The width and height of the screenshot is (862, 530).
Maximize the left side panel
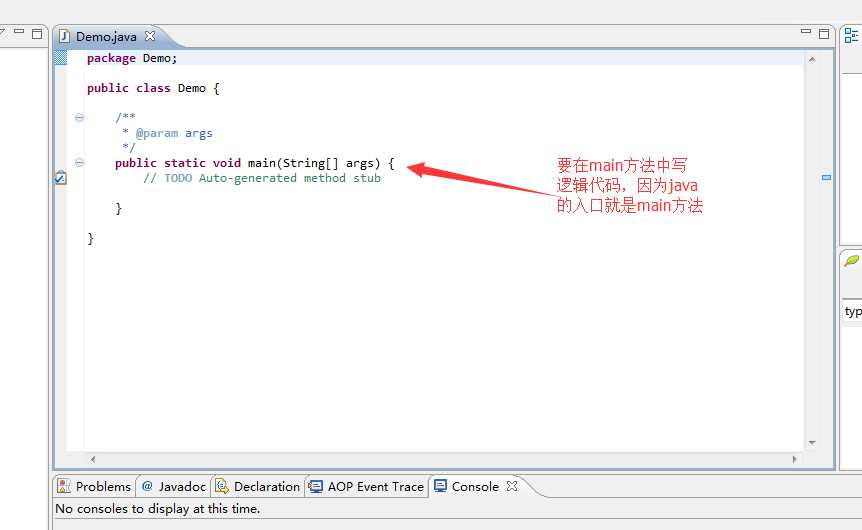(x=37, y=34)
